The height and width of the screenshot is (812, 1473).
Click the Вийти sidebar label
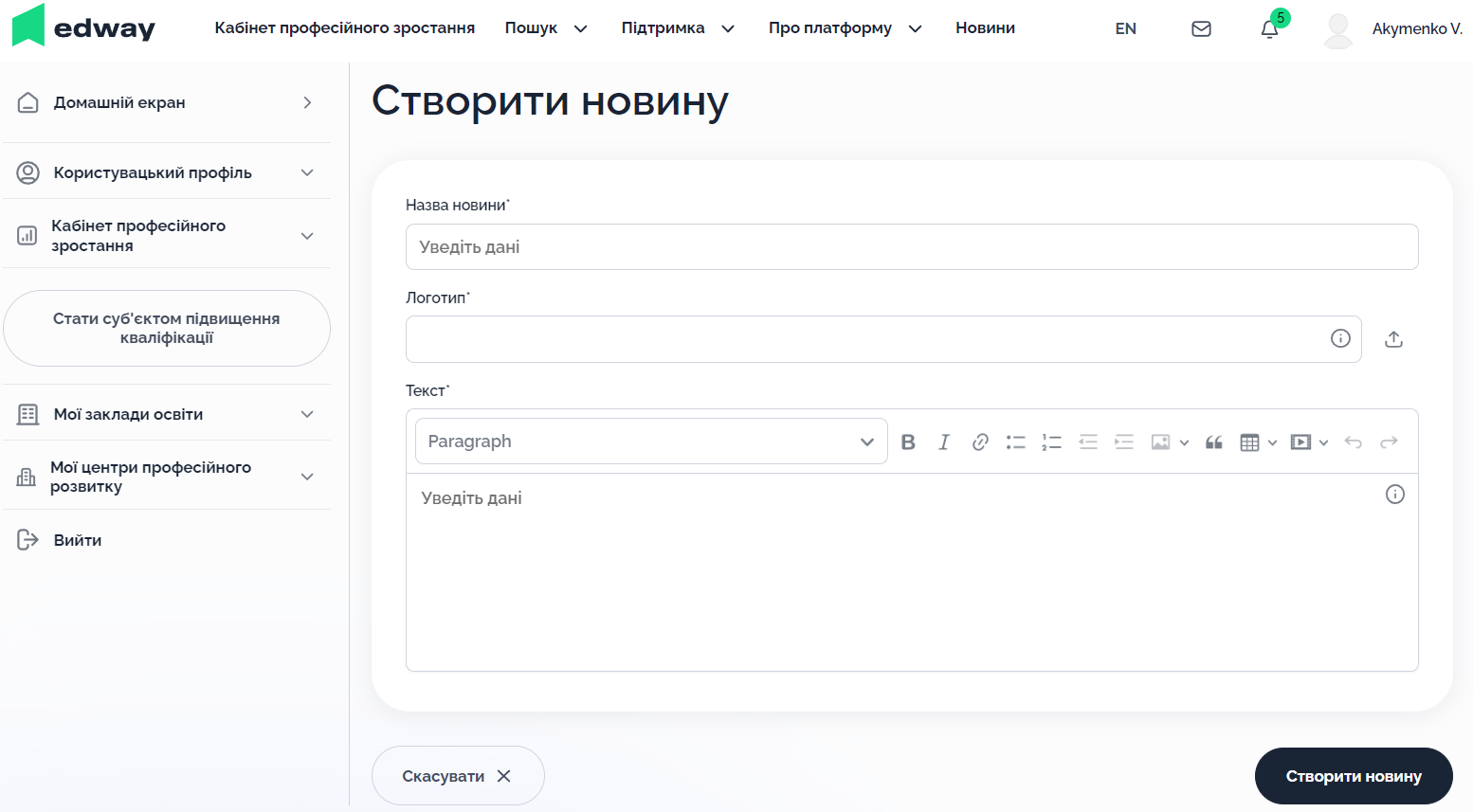78,540
